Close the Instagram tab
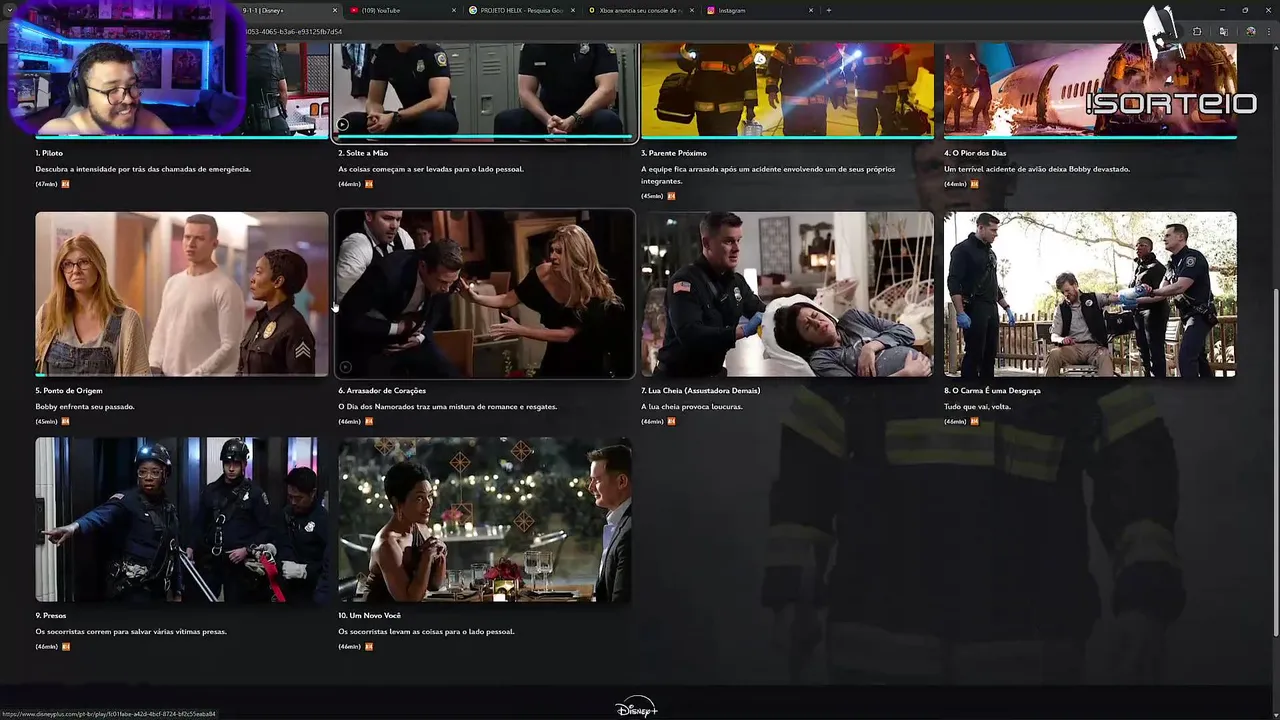 pos(811,10)
